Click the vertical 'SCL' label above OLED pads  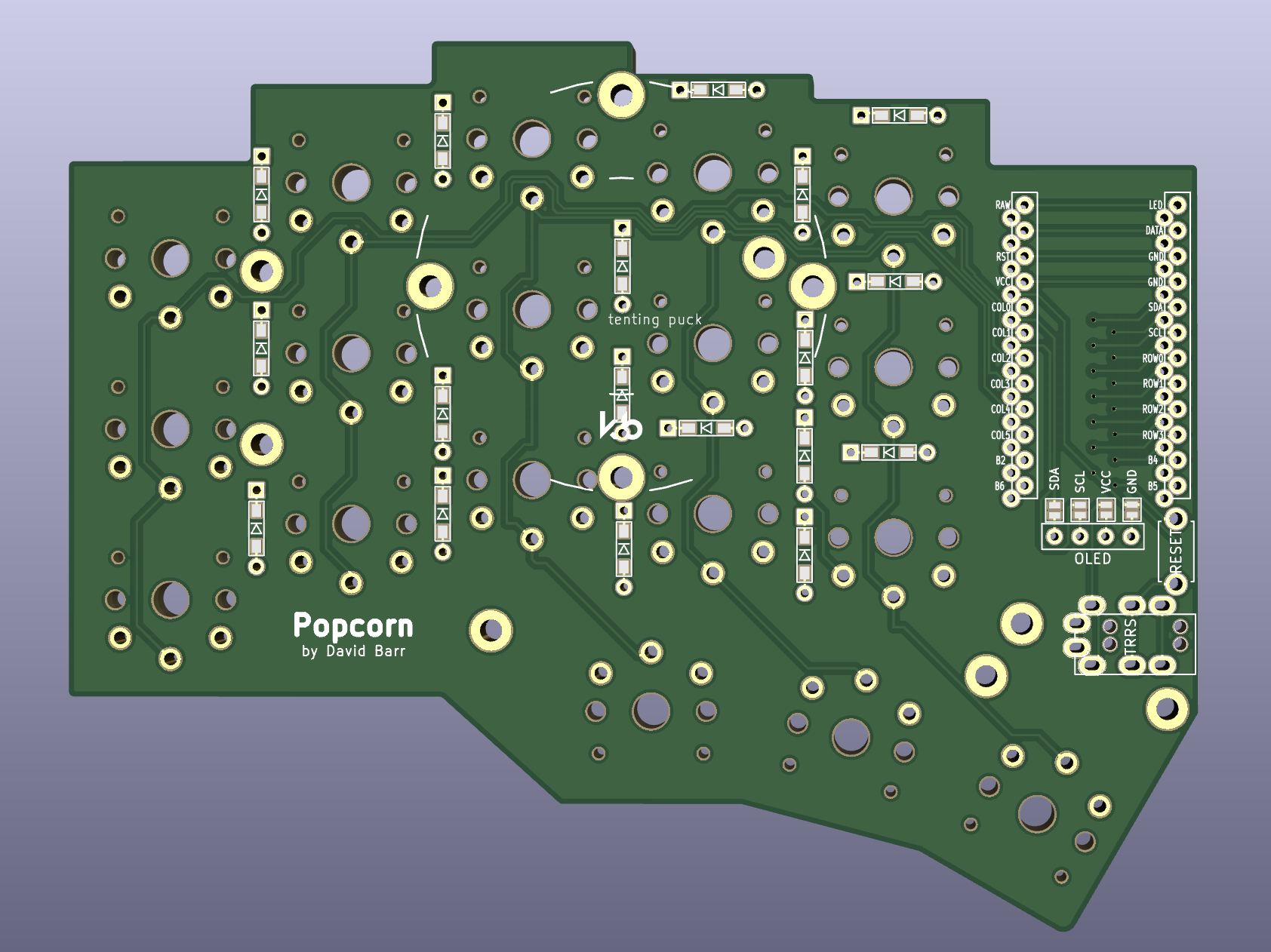click(1080, 481)
